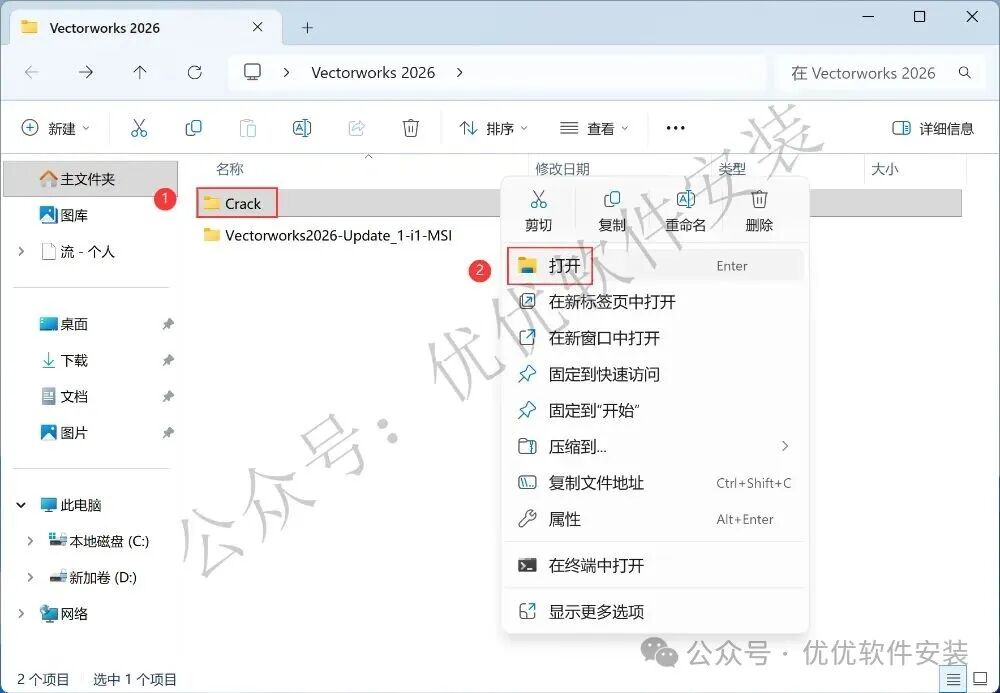Click Vectorworks 2026 in the address bar
Viewport: 1000px width, 693px height.
[x=373, y=73]
